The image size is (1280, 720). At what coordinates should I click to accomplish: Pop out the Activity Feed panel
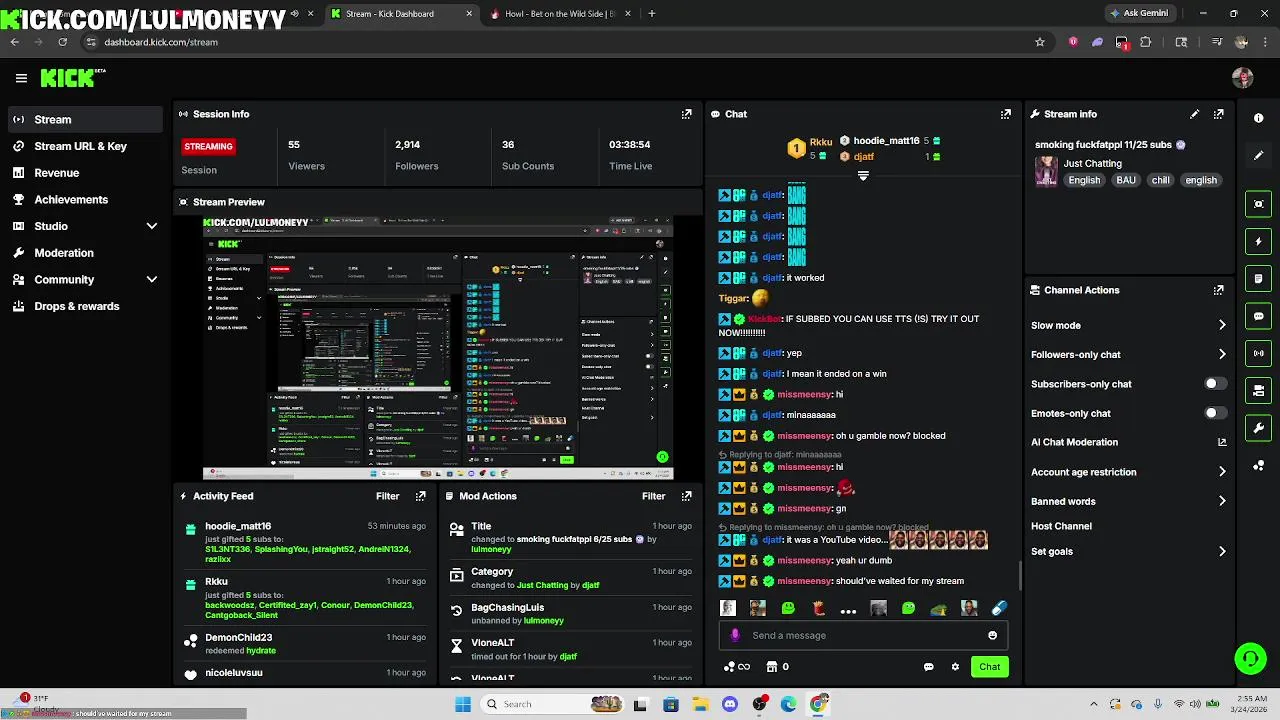tap(420, 496)
